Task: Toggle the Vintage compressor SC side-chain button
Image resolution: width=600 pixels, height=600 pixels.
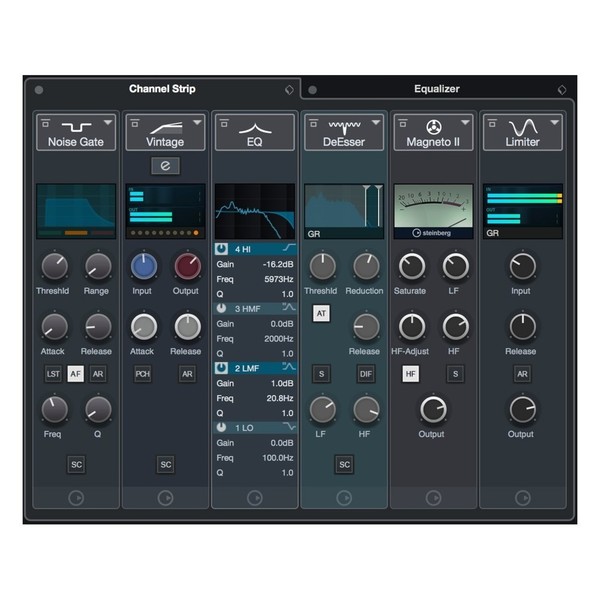Action: [x=165, y=465]
